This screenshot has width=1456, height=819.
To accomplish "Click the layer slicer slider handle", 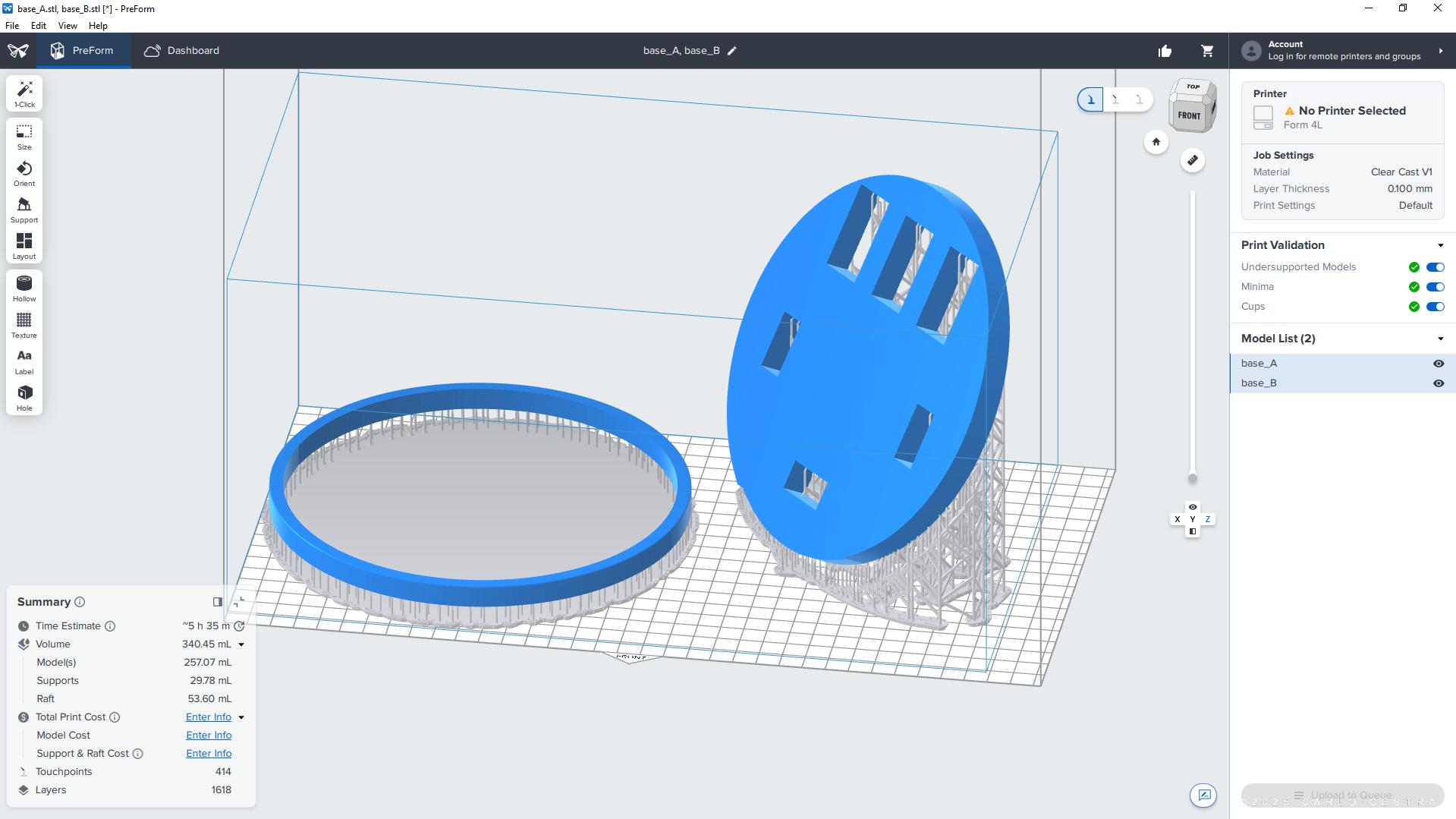I will point(1192,478).
